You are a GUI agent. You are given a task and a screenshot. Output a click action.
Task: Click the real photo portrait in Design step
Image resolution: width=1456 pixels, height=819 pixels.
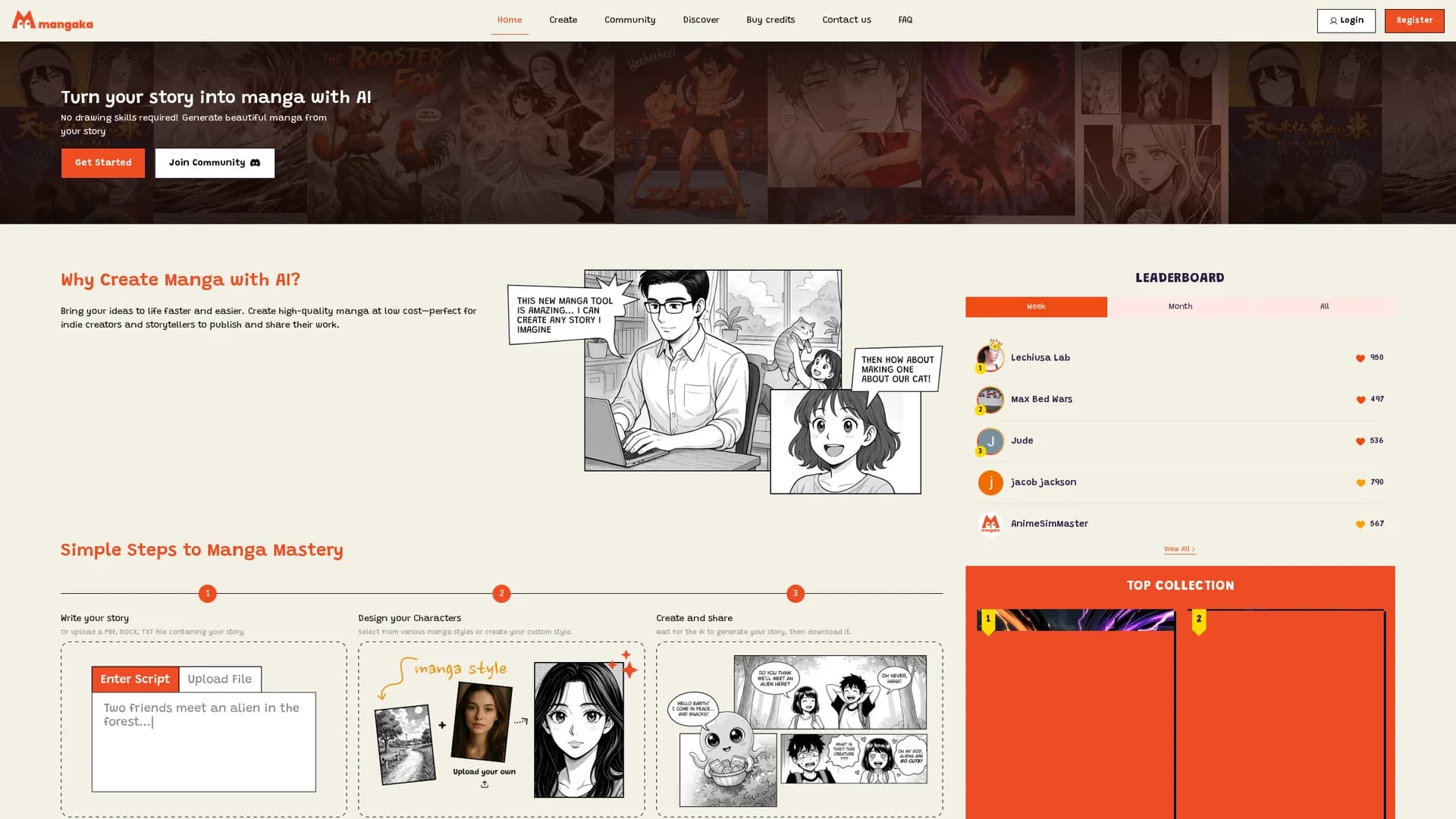[x=482, y=721]
